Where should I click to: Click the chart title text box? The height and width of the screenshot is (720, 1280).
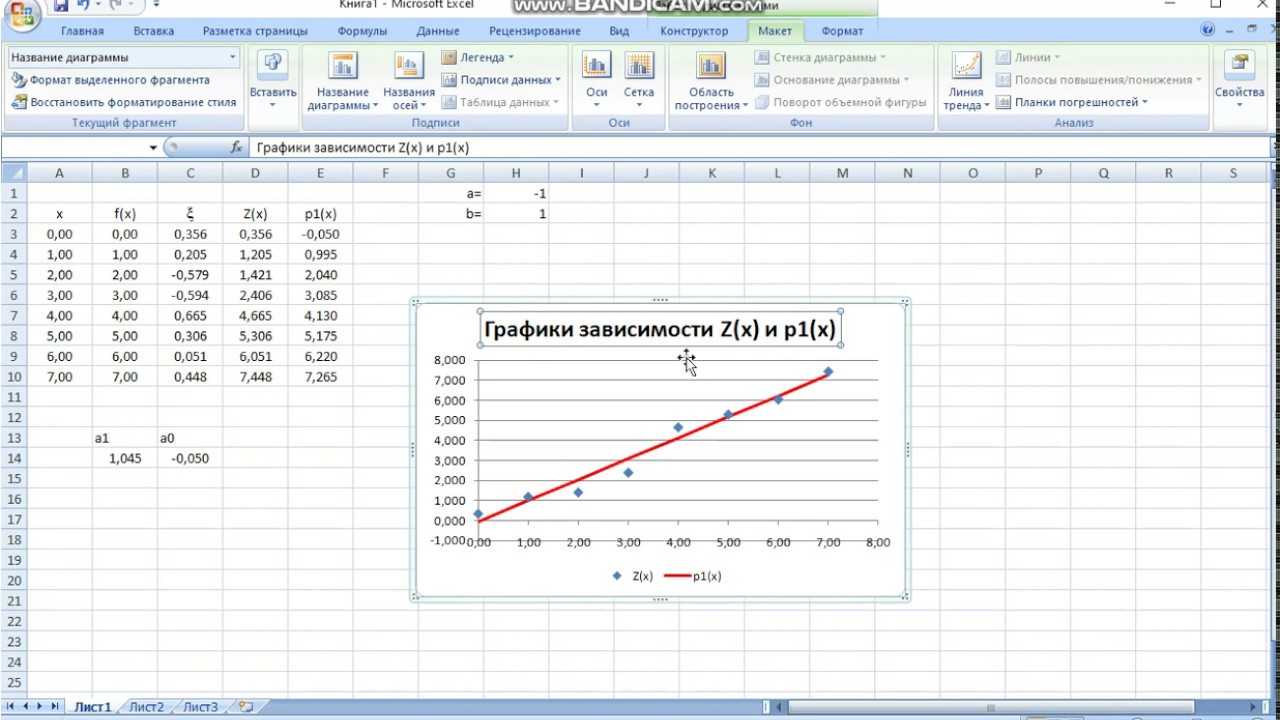660,329
